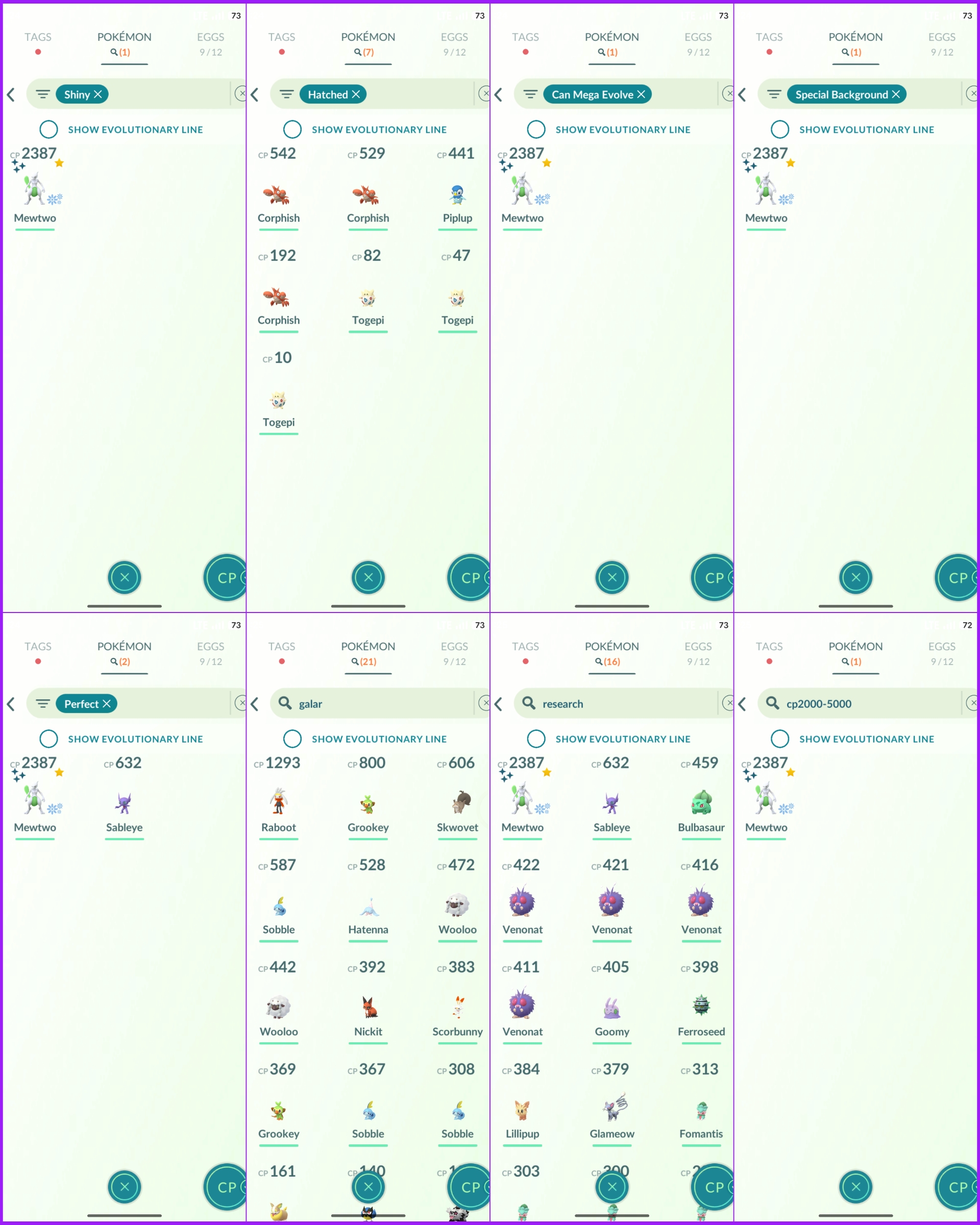Screen dimensions: 980x1225
Task: Open CP sort options on the cp2000-5000 screen
Action: [956, 1187]
